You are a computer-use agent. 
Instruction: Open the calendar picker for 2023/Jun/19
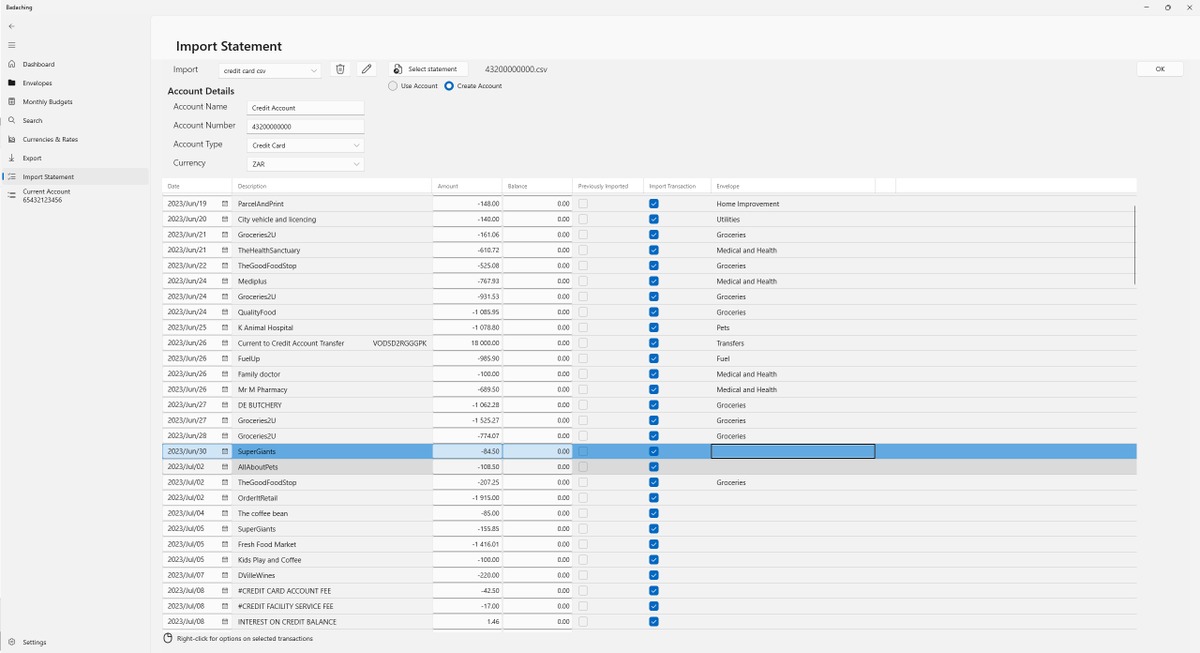[x=223, y=203]
